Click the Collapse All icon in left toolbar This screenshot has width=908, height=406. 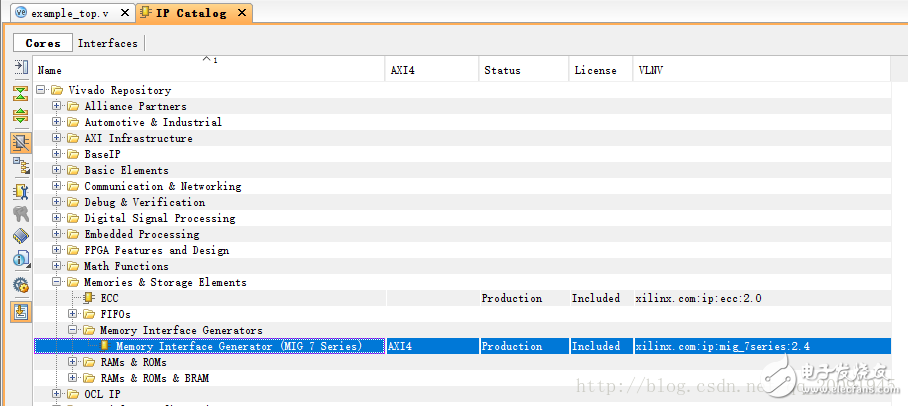coord(20,93)
